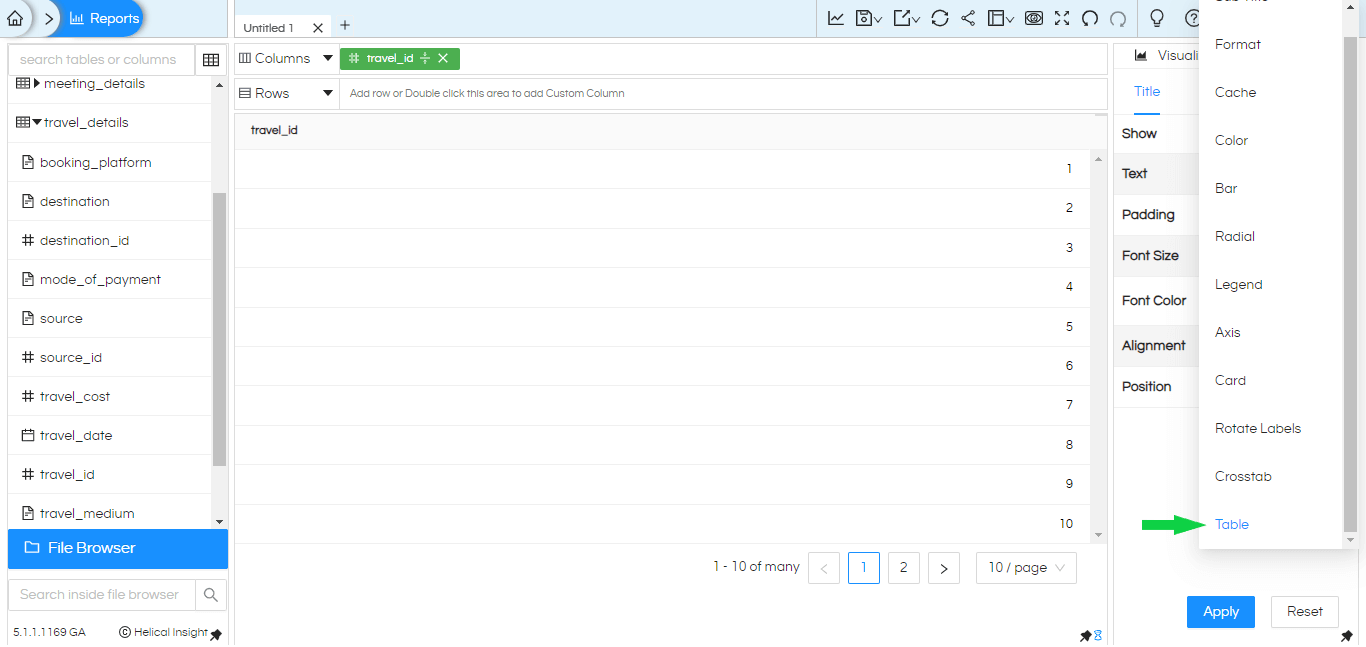Select the booking_platform column
This screenshot has width=1366, height=647.
click(96, 162)
